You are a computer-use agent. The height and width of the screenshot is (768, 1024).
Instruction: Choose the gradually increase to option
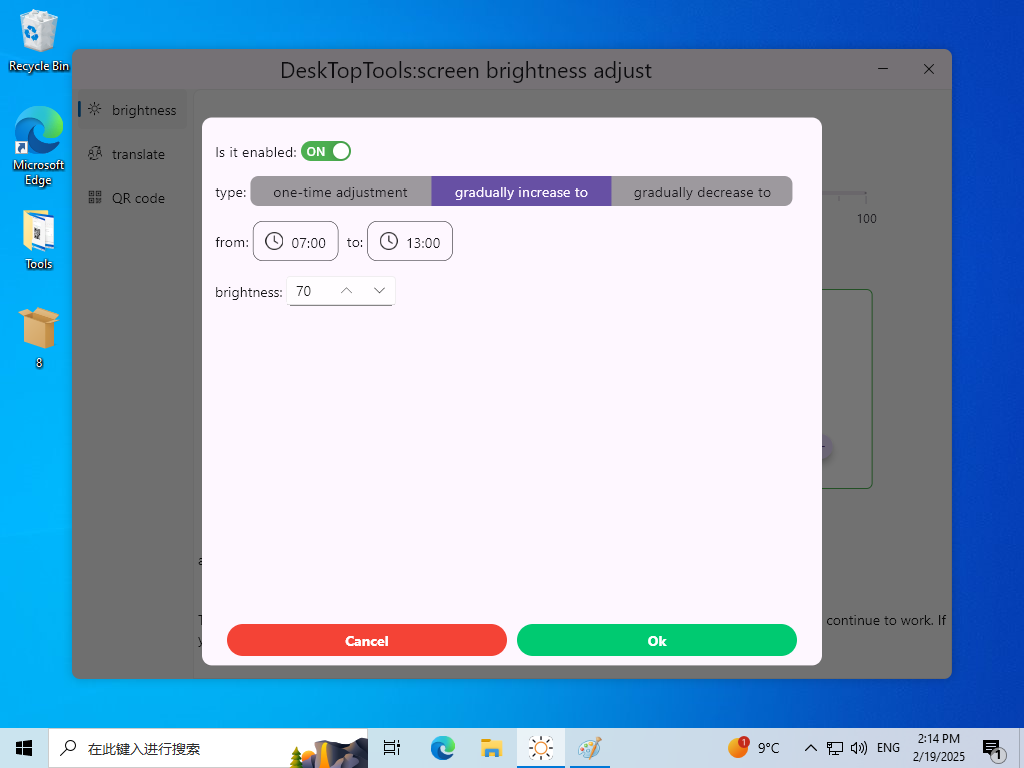[x=521, y=192]
